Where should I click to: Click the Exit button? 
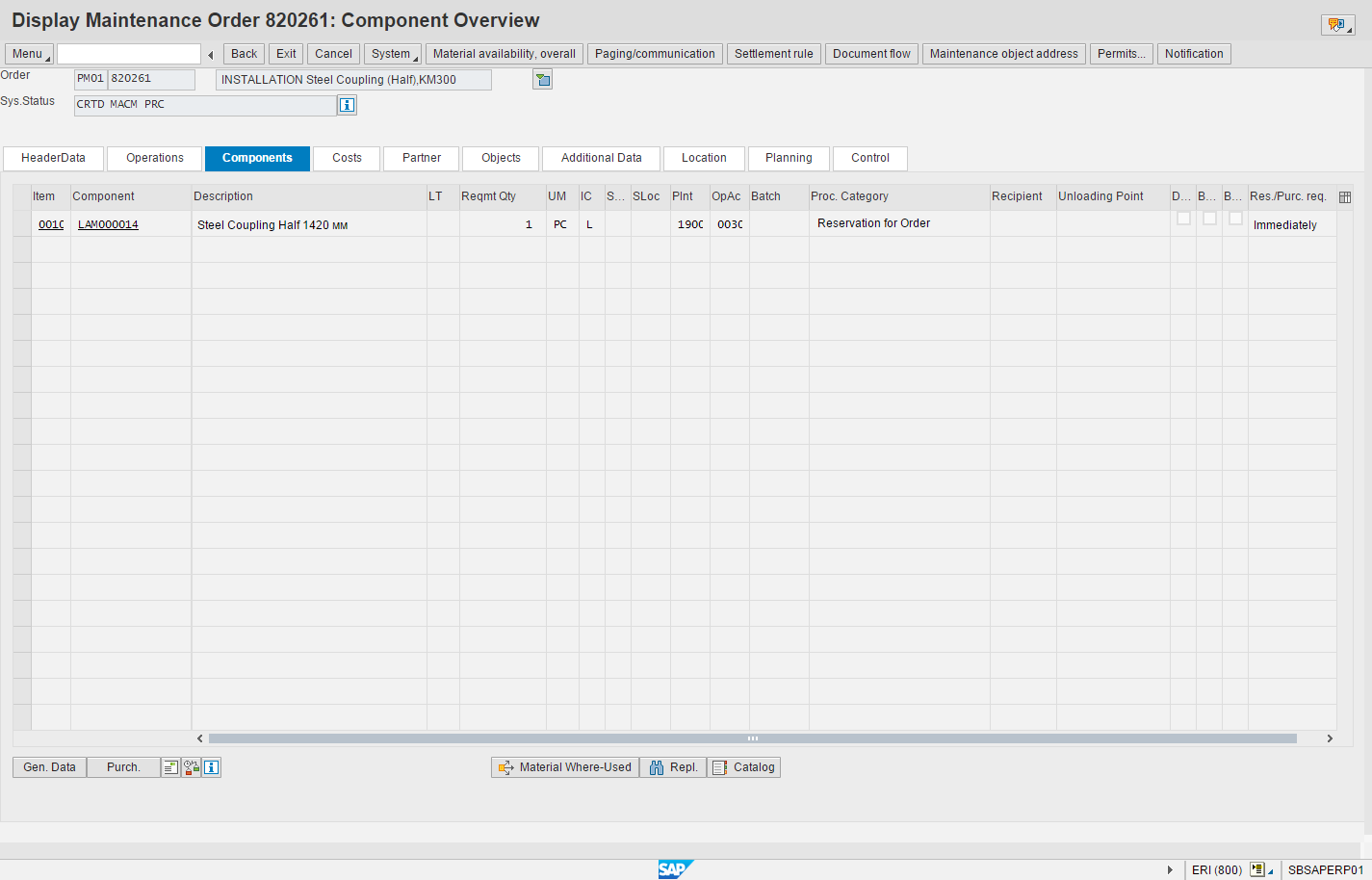tap(286, 54)
